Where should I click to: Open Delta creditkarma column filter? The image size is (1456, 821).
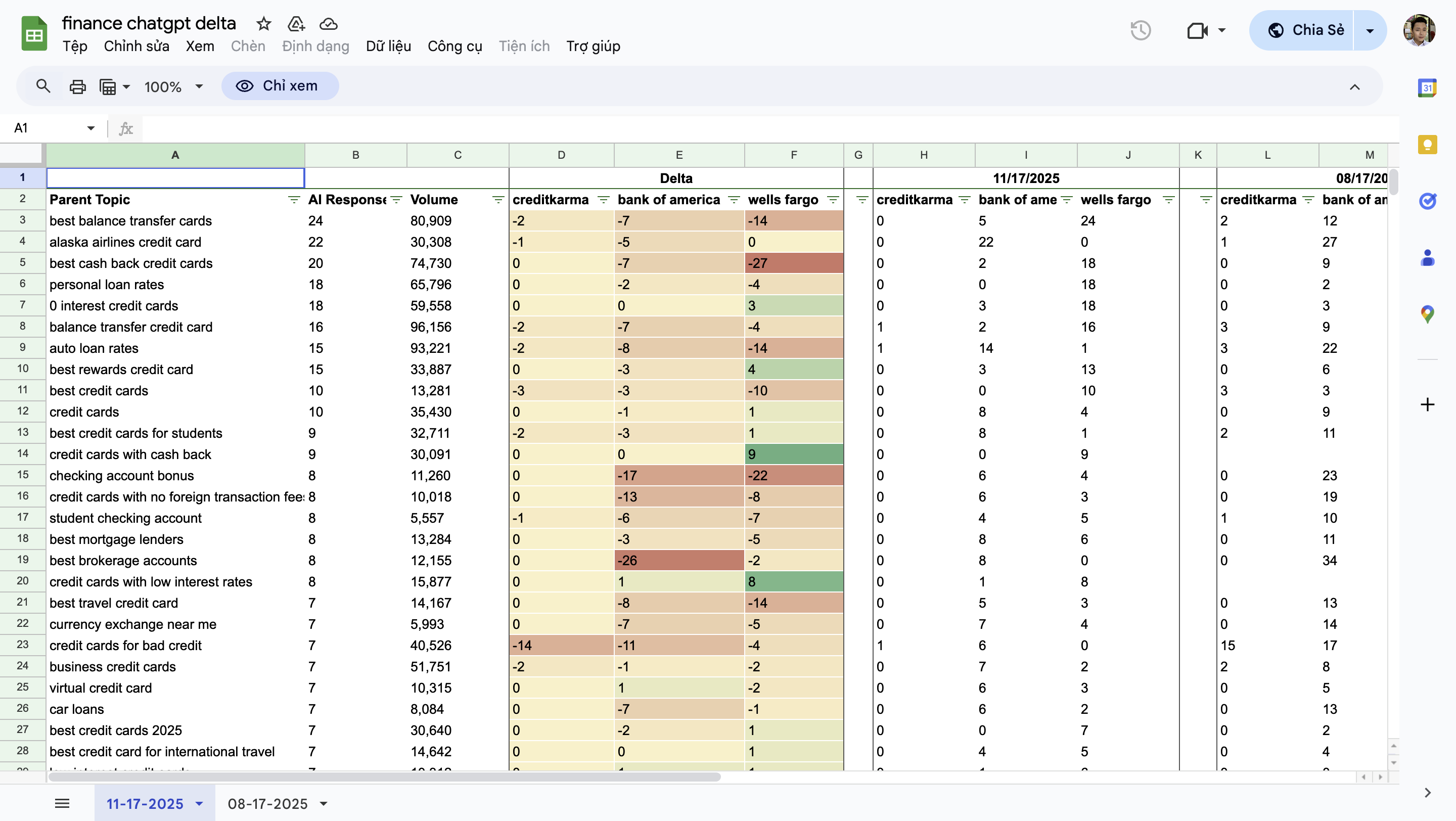point(603,200)
